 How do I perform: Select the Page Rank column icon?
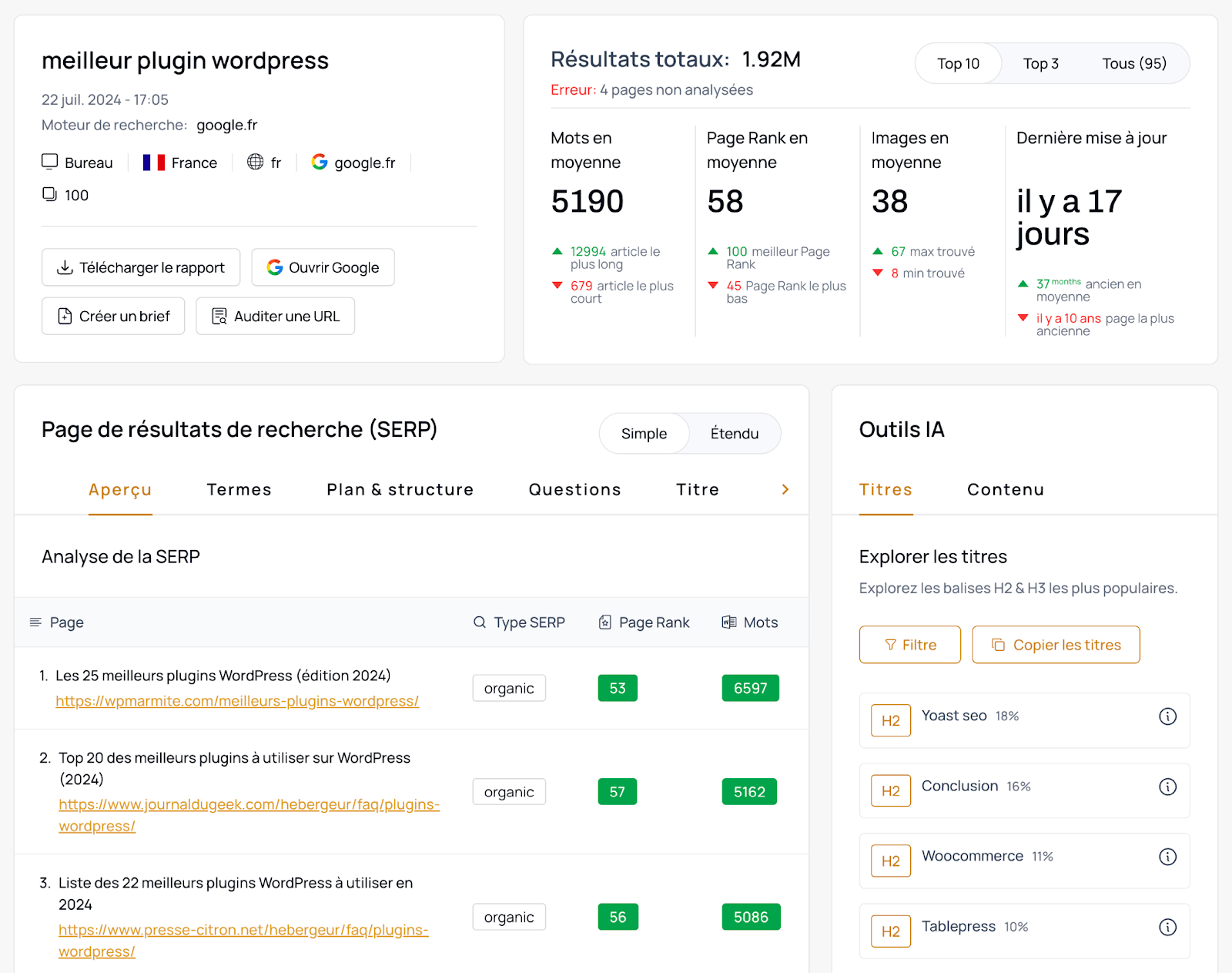[x=606, y=622]
